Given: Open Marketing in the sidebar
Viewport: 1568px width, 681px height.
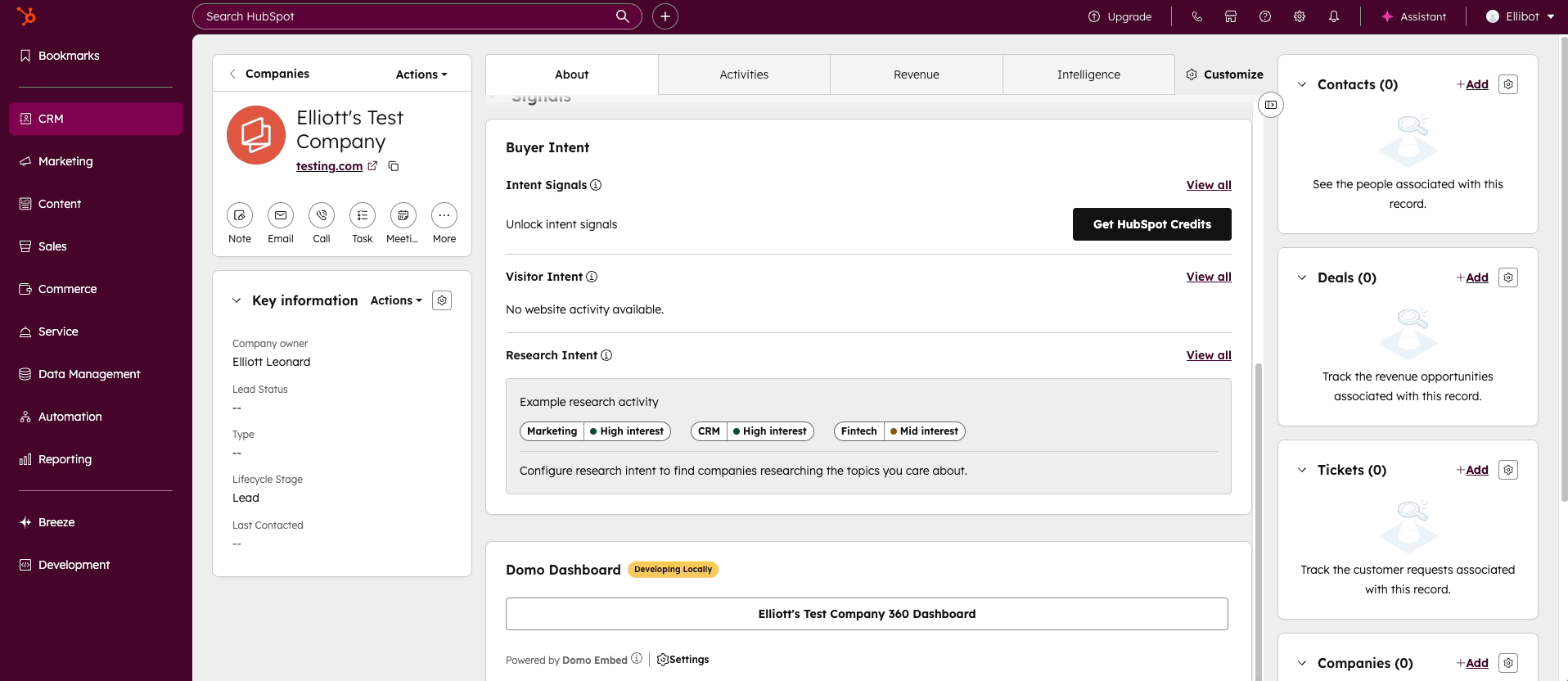Looking at the screenshot, I should (96, 161).
